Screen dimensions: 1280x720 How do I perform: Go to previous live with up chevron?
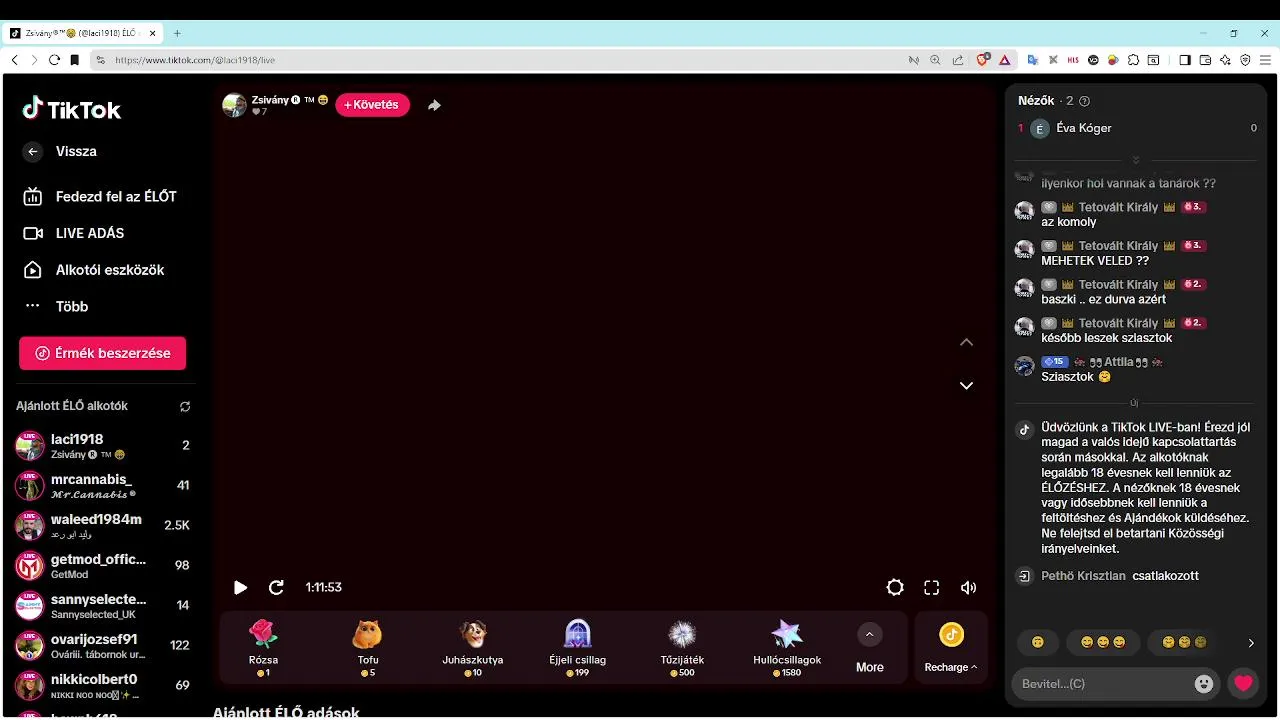[966, 342]
